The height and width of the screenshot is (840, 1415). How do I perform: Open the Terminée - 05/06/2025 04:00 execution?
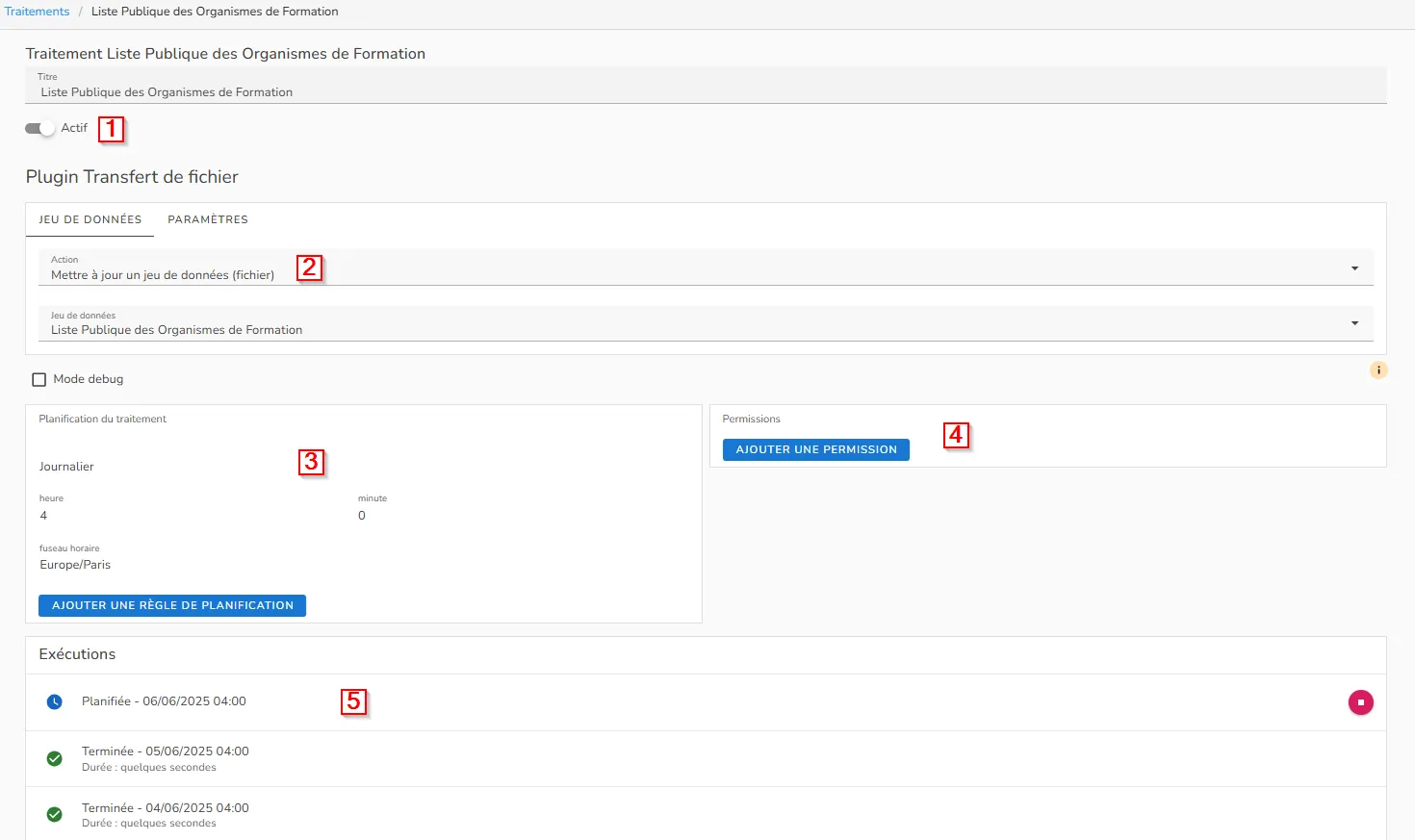click(706, 759)
